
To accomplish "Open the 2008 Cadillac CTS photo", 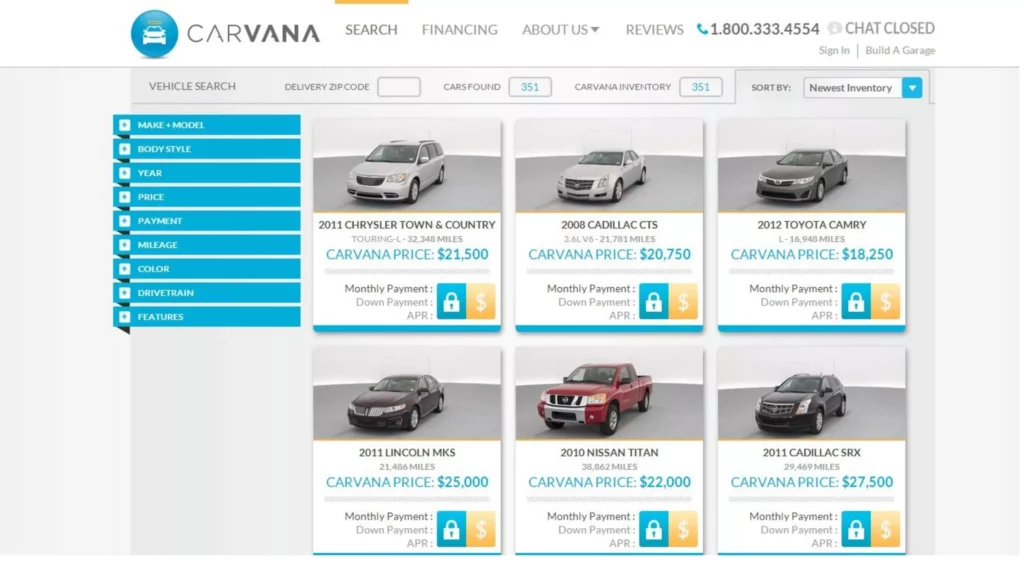I will tap(609, 166).
